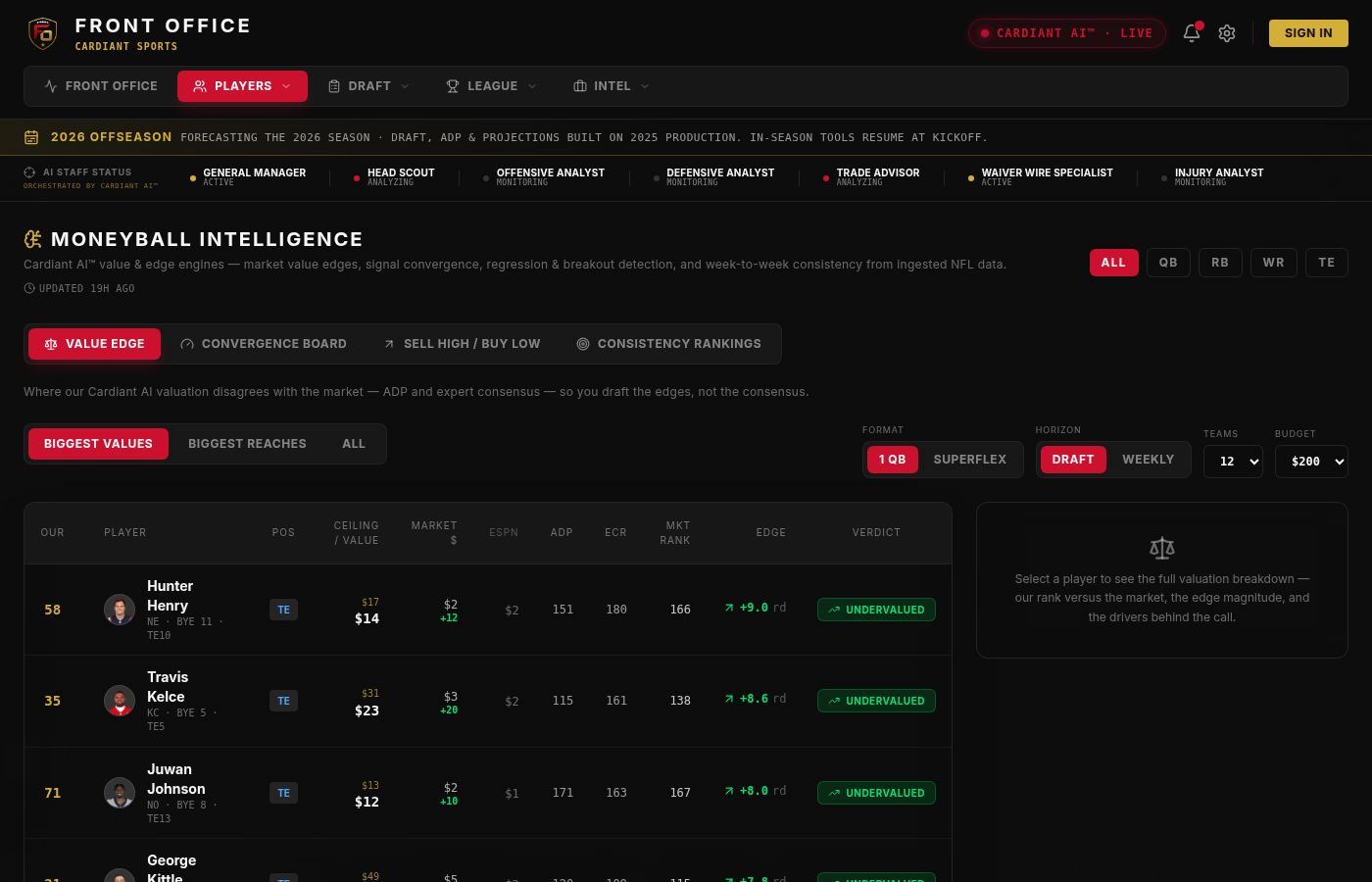The width and height of the screenshot is (1372, 882).
Task: Click the AI Staff Status icon
Action: (29, 172)
